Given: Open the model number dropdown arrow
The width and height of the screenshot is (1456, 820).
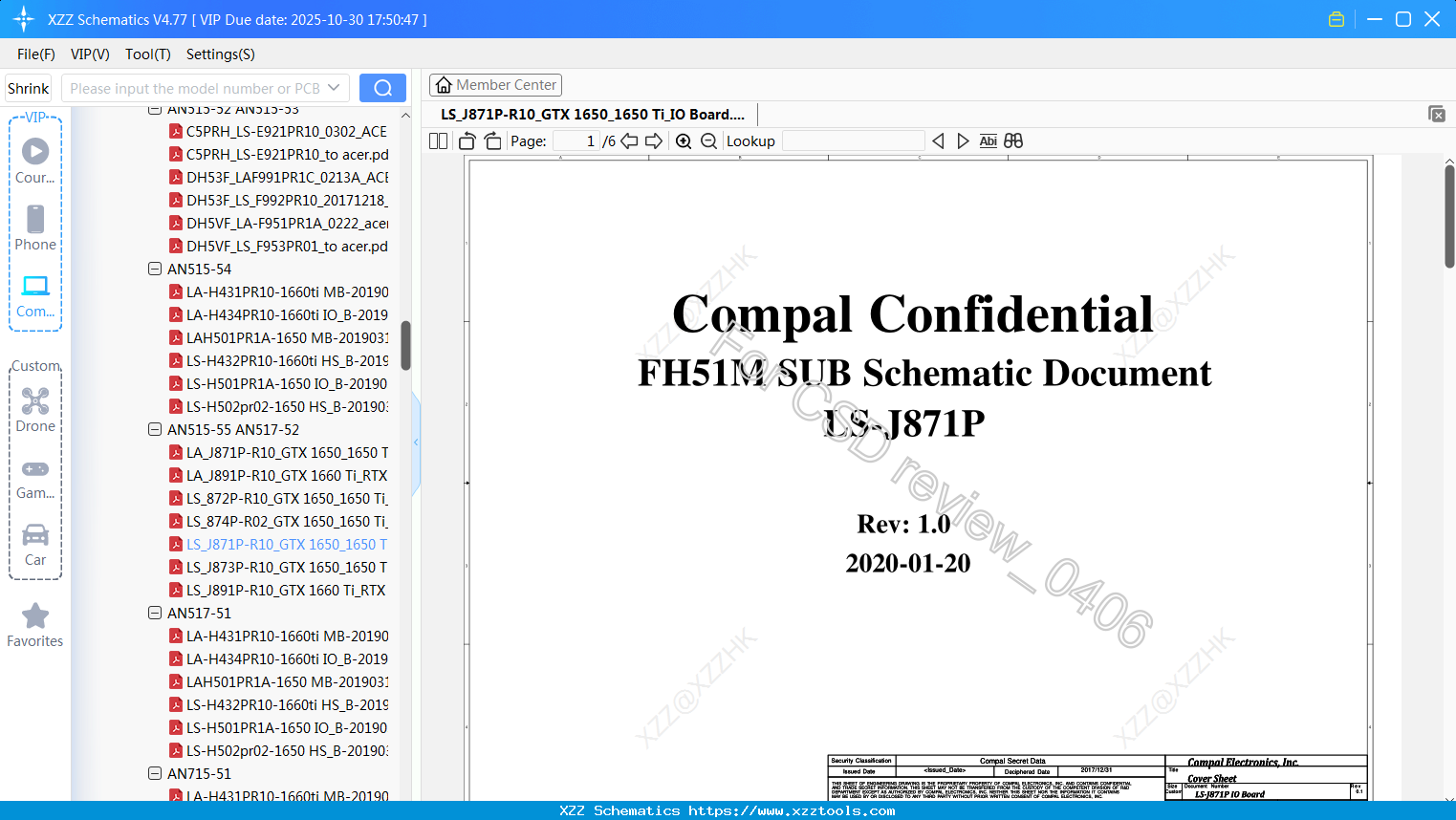Looking at the screenshot, I should coord(334,88).
